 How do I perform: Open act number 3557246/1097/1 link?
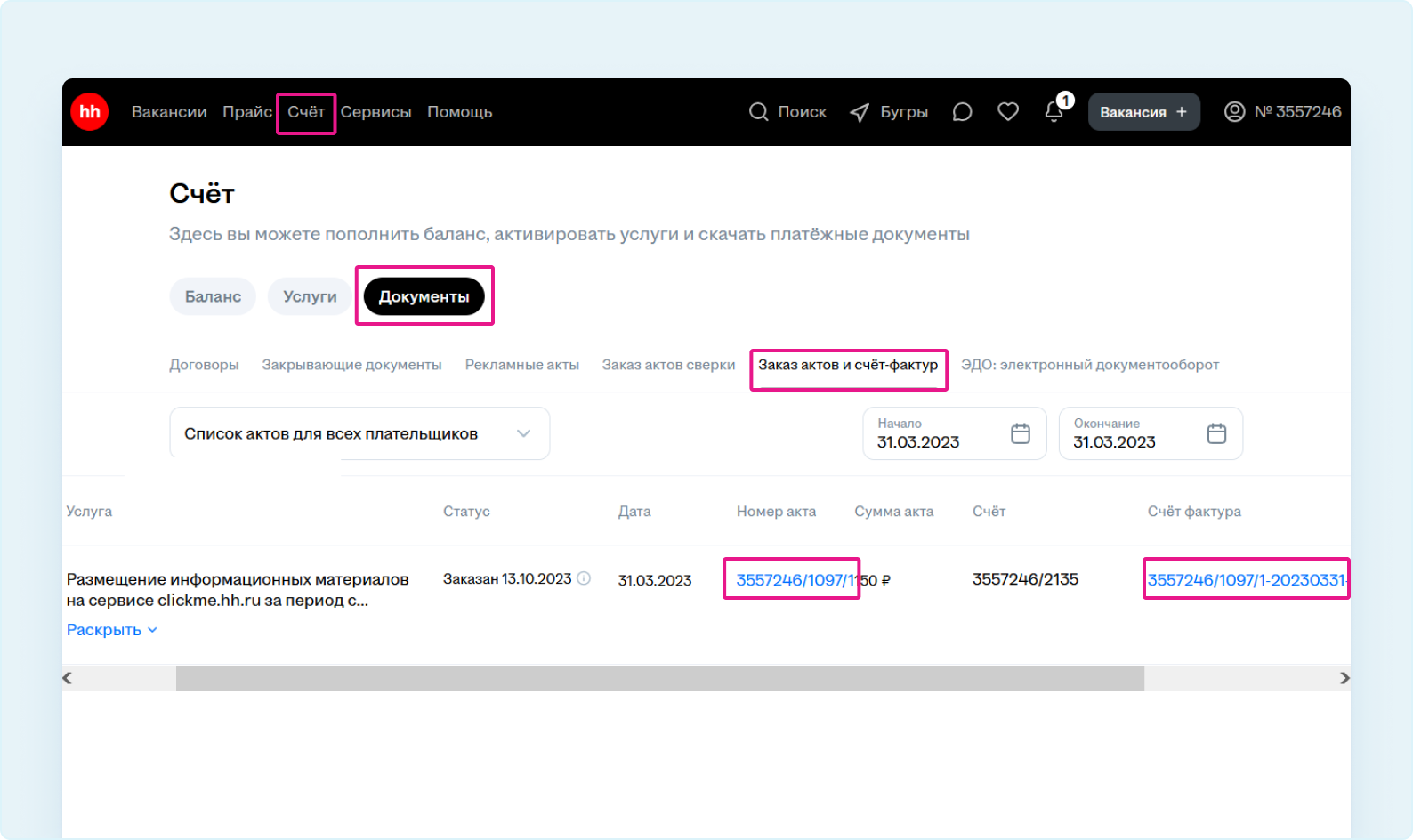(795, 580)
